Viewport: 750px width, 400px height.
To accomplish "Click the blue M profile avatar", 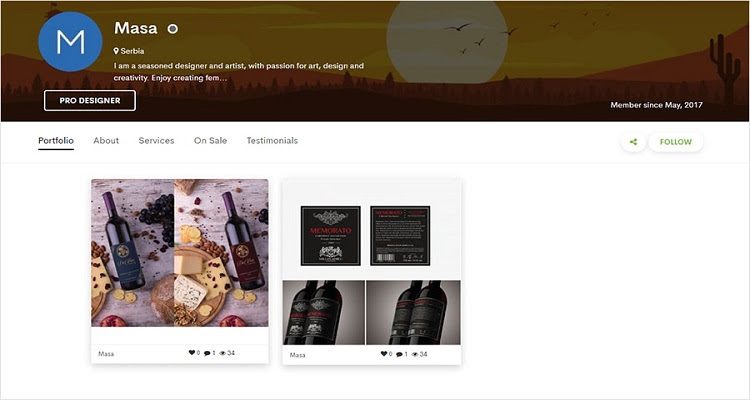I will tap(70, 42).
